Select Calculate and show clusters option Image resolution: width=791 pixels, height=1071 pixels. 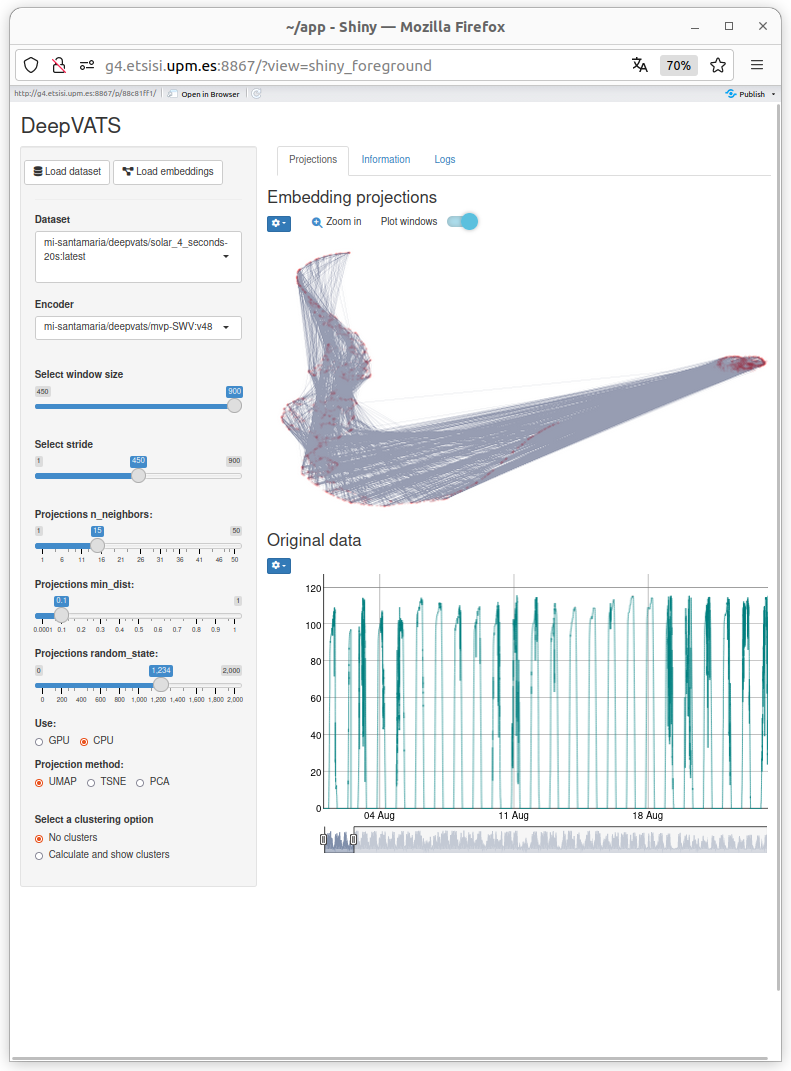tap(39, 856)
